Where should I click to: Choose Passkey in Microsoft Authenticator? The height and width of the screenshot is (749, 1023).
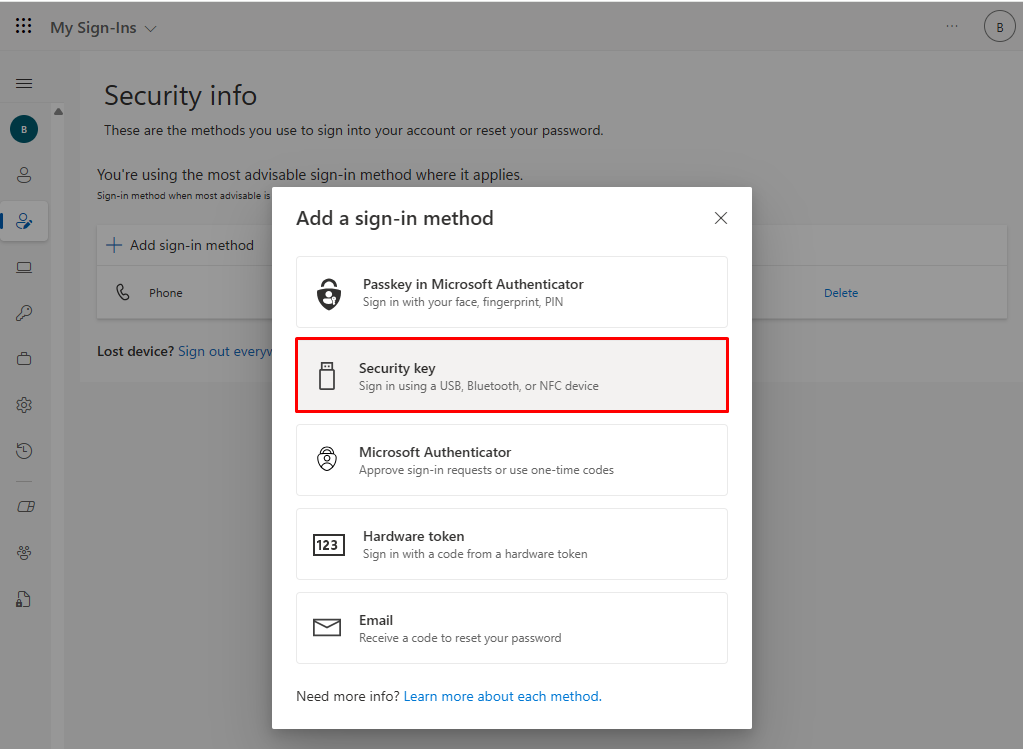coord(511,292)
